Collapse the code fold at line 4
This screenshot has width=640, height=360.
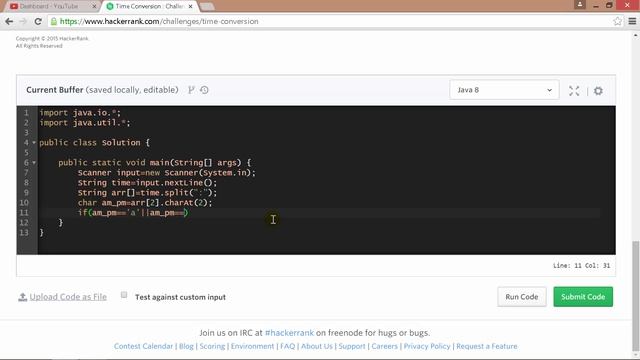point(34,142)
